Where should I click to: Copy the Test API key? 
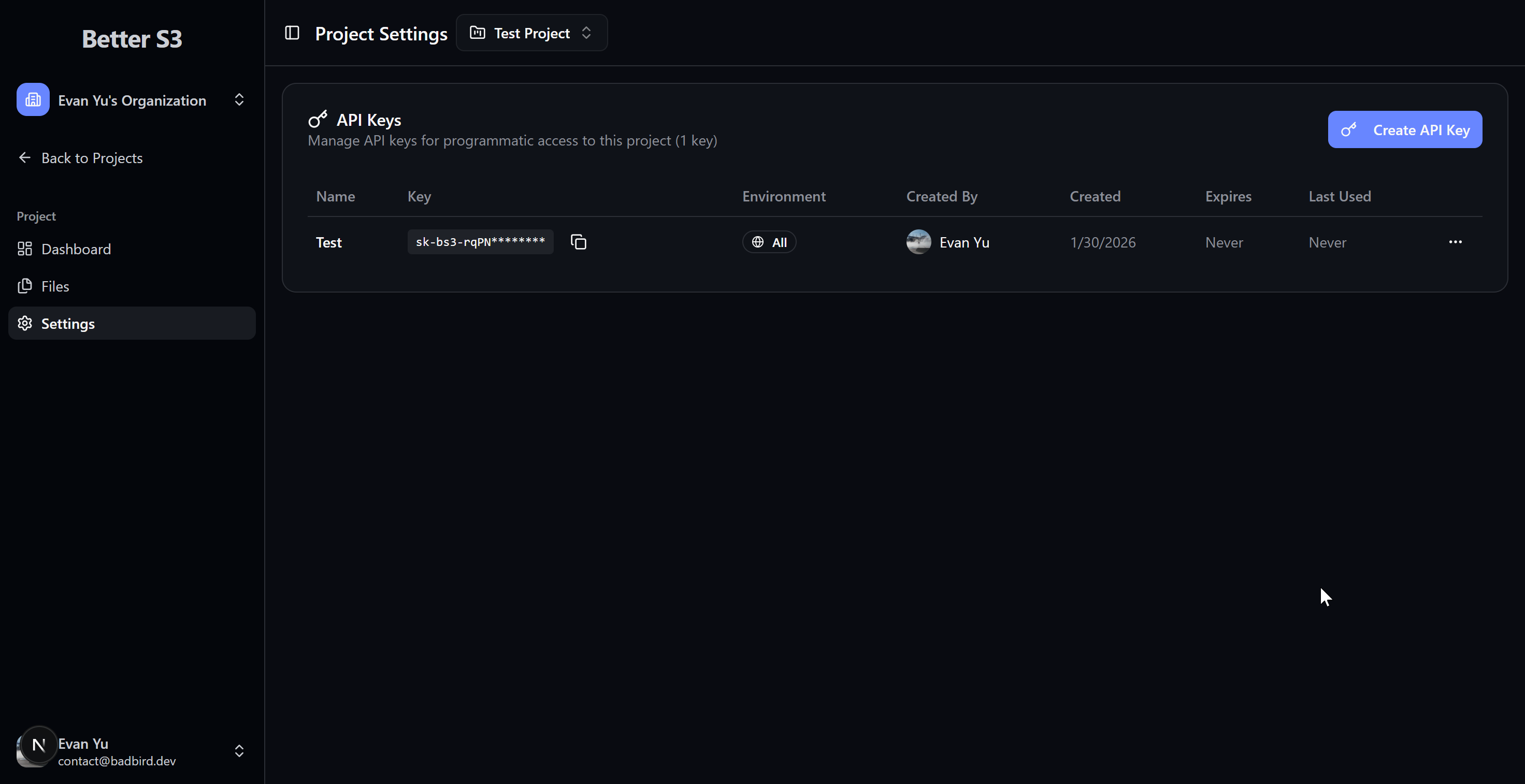(x=578, y=242)
